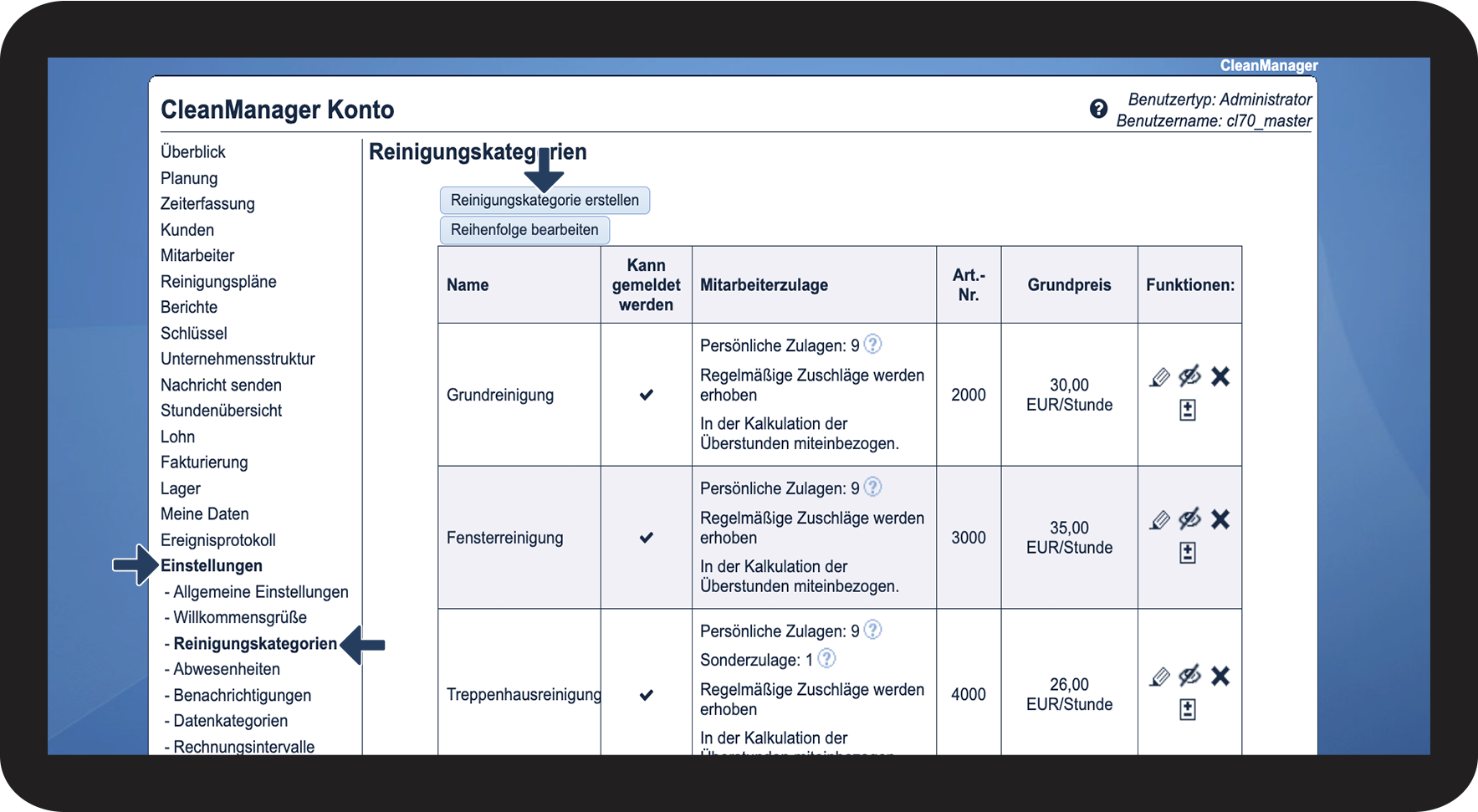Edit Treppenhausreinigung with the pencil icon

tap(1159, 677)
